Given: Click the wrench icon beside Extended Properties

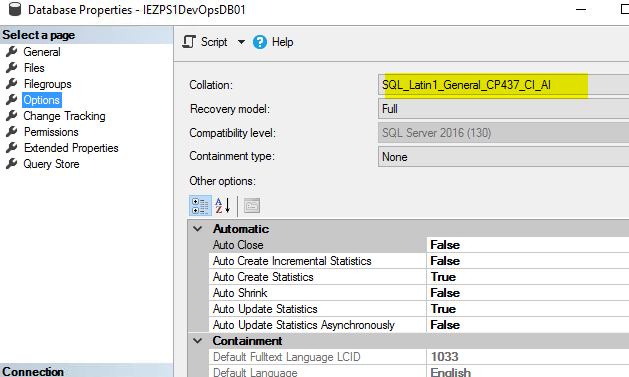Looking at the screenshot, I should (12, 148).
